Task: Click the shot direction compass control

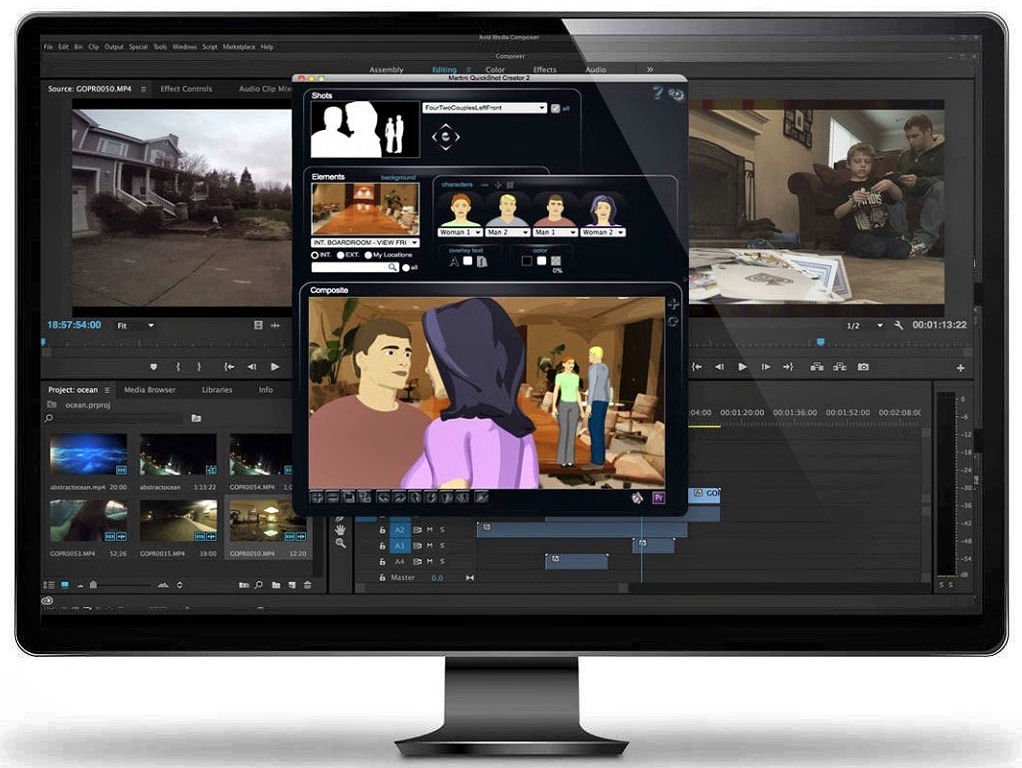Action: 446,137
